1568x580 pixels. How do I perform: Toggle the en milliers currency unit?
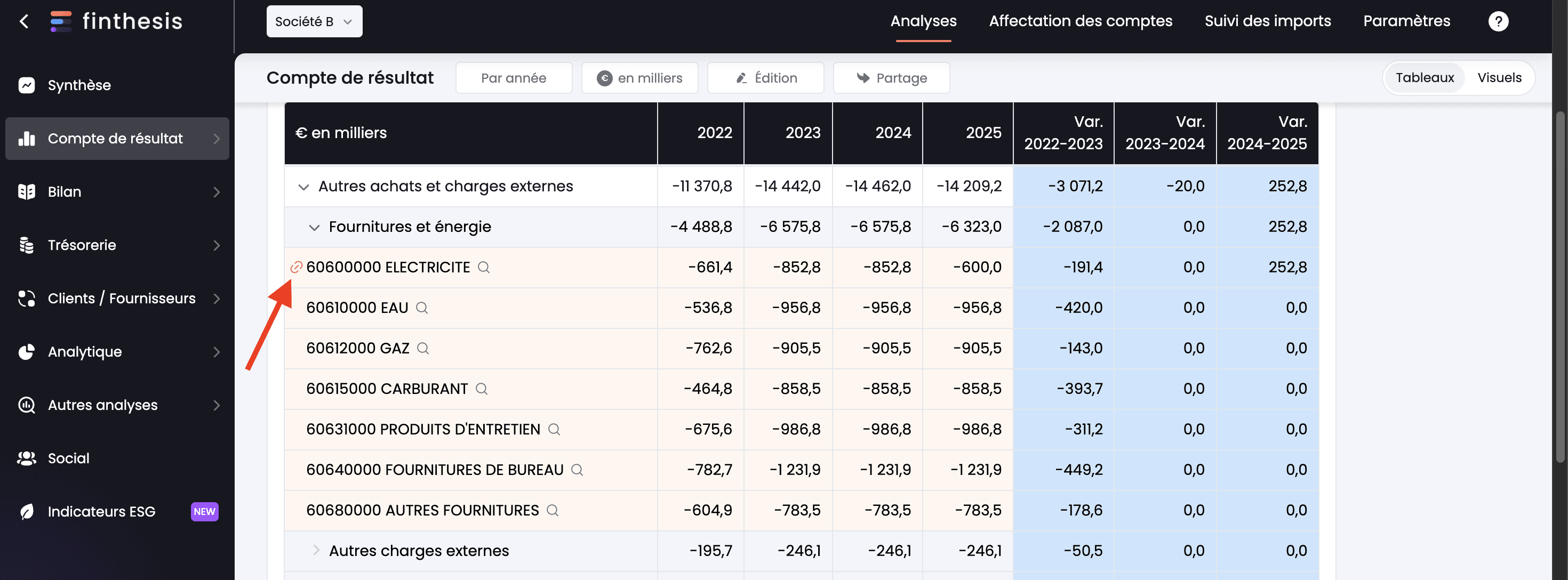coord(639,78)
